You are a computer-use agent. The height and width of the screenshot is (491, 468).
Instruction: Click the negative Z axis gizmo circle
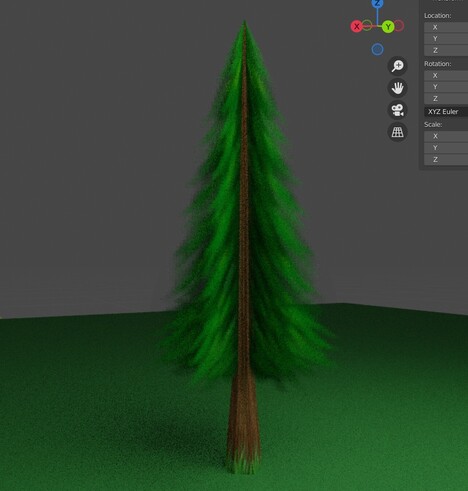[377, 50]
